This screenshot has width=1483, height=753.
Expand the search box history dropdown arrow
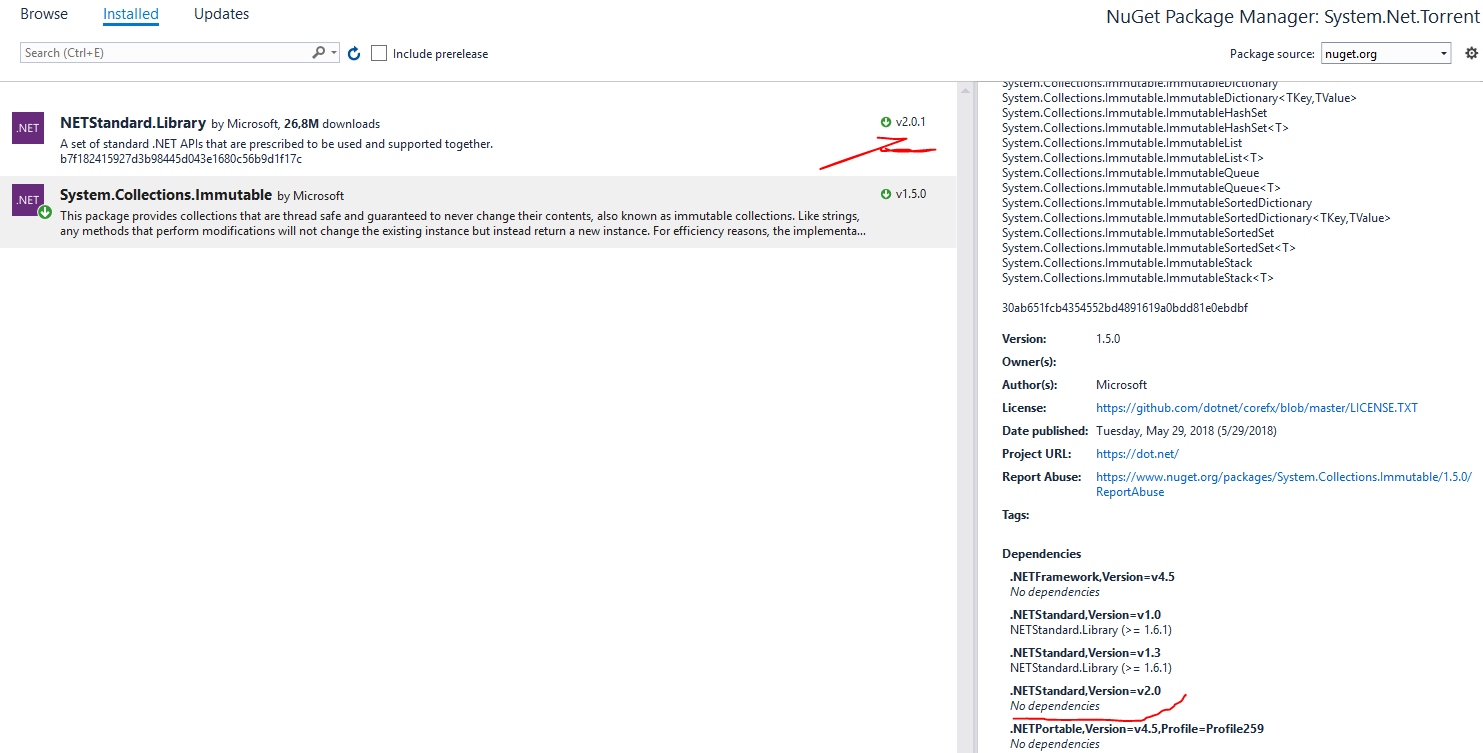pos(334,53)
